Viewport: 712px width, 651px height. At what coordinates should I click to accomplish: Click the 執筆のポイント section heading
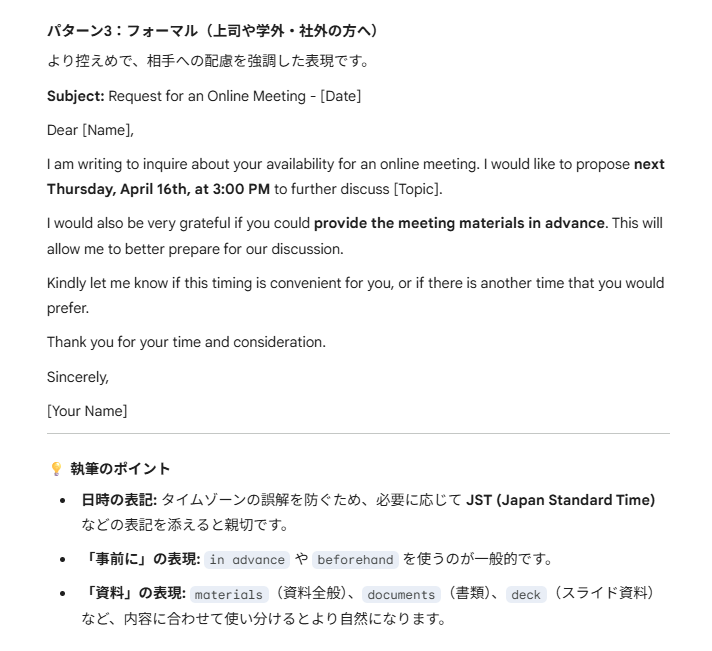(120, 469)
